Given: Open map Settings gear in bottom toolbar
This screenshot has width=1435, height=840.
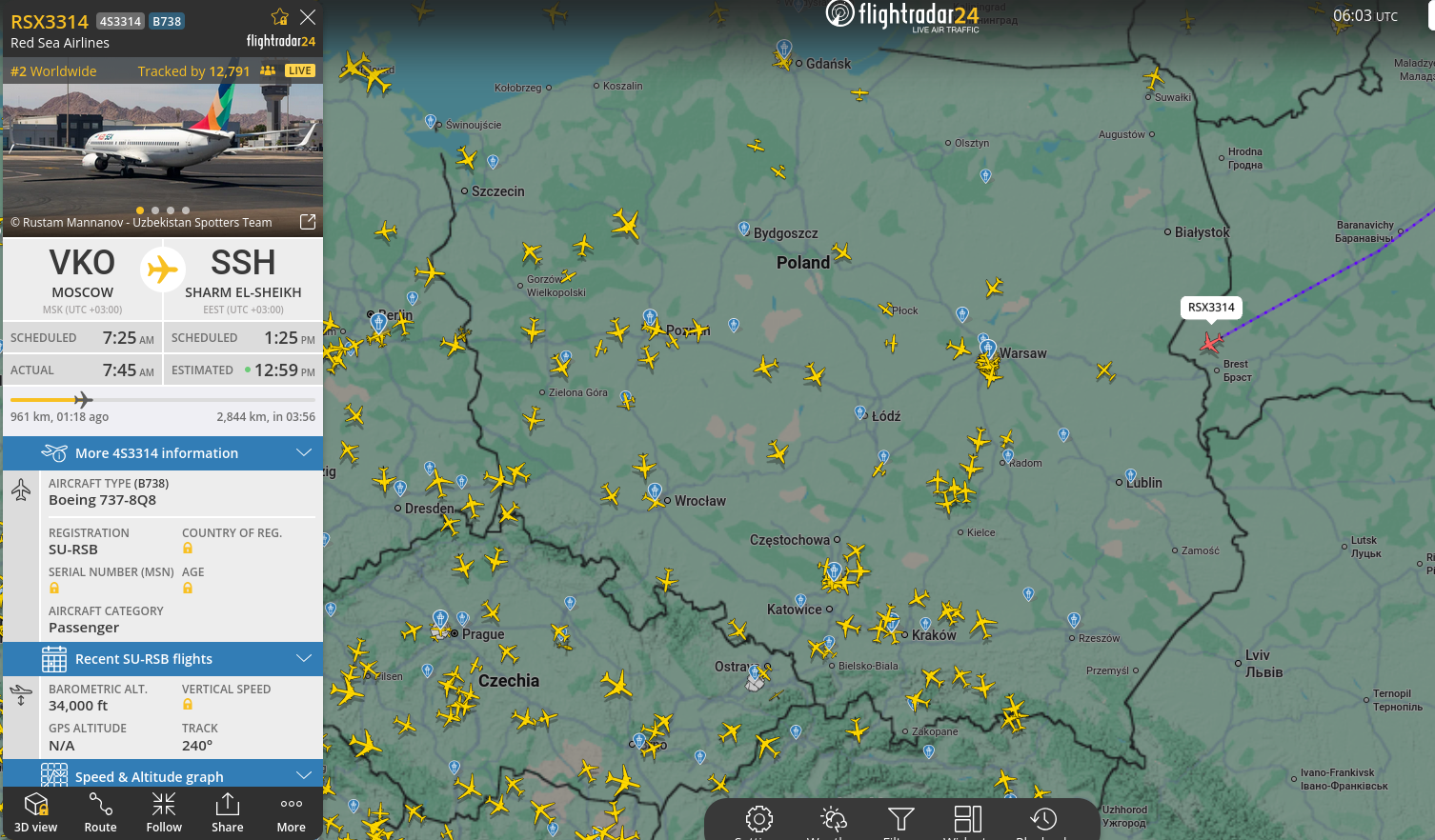Looking at the screenshot, I should click(759, 819).
